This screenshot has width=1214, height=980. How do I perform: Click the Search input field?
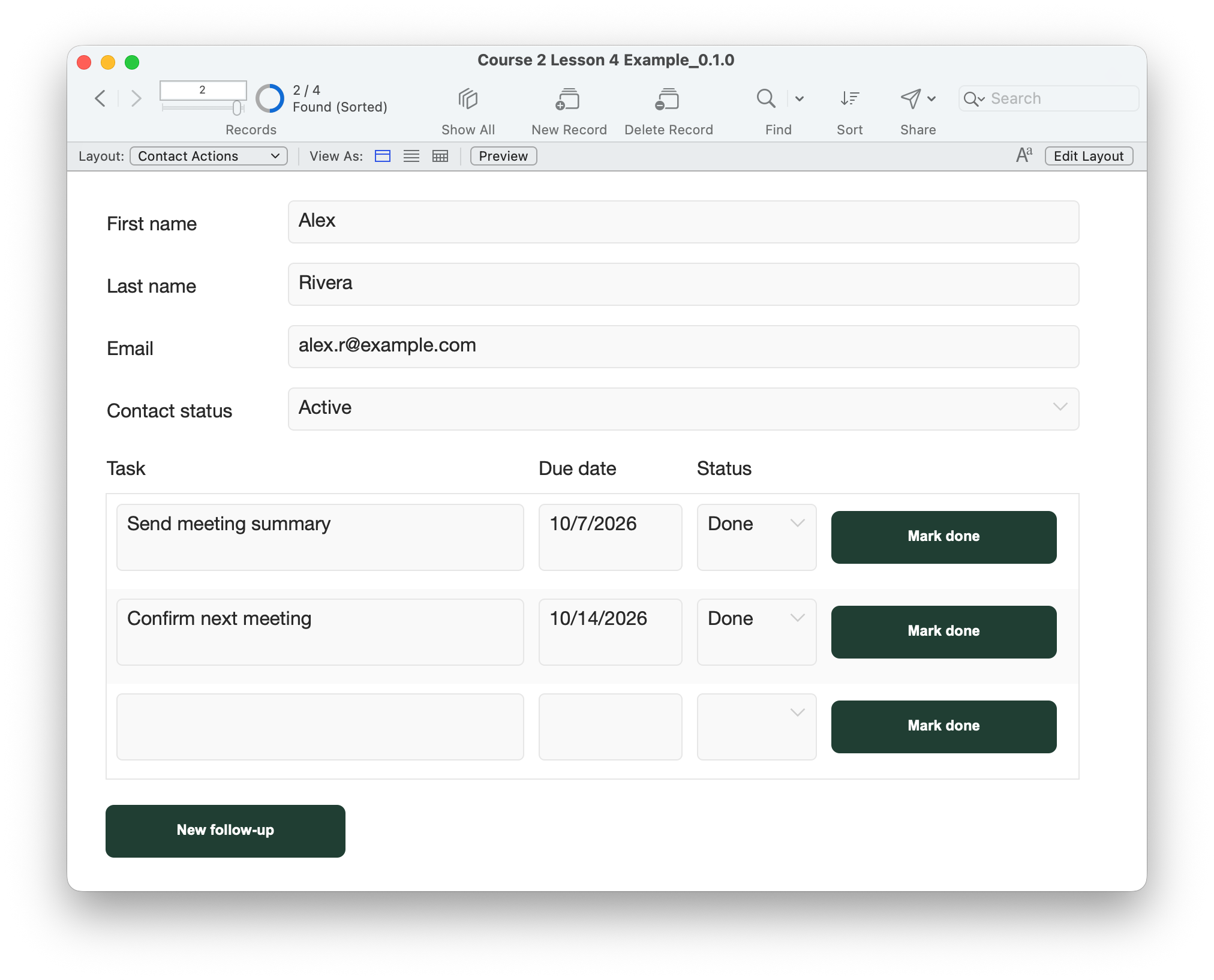pyautogui.click(x=1049, y=98)
